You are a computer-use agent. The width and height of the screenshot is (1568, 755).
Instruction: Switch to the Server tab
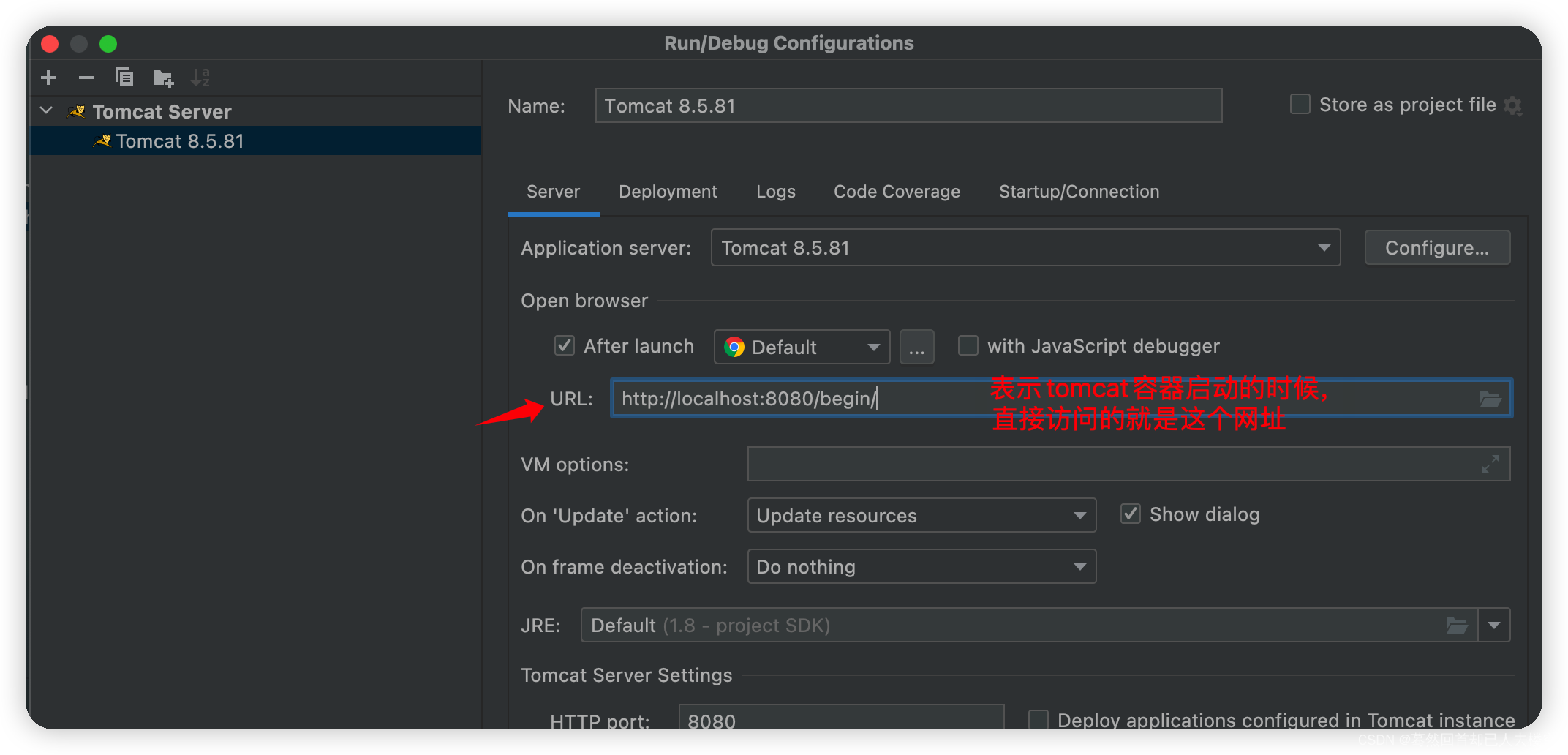553,192
